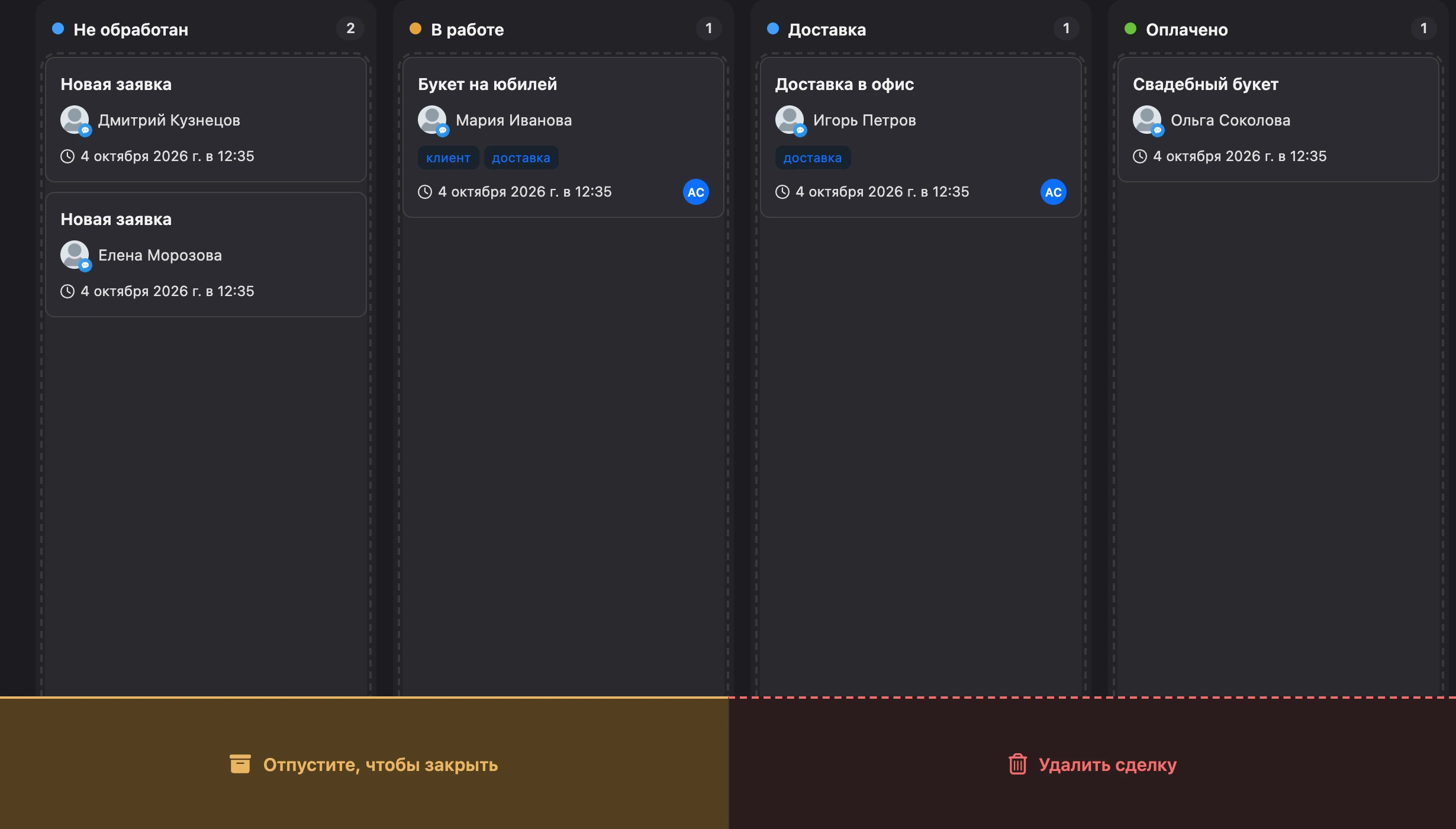Click the blue status dot next to Доставка
The width and height of the screenshot is (1456, 829).
click(773, 28)
